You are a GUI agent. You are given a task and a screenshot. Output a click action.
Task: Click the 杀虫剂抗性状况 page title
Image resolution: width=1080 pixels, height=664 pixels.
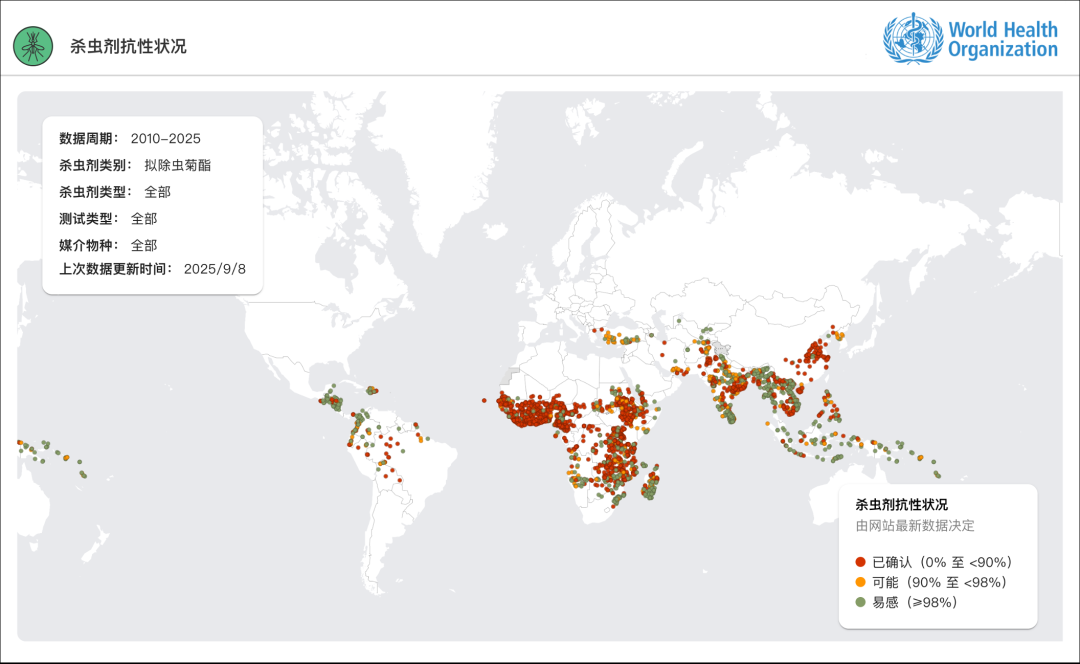pos(128,46)
